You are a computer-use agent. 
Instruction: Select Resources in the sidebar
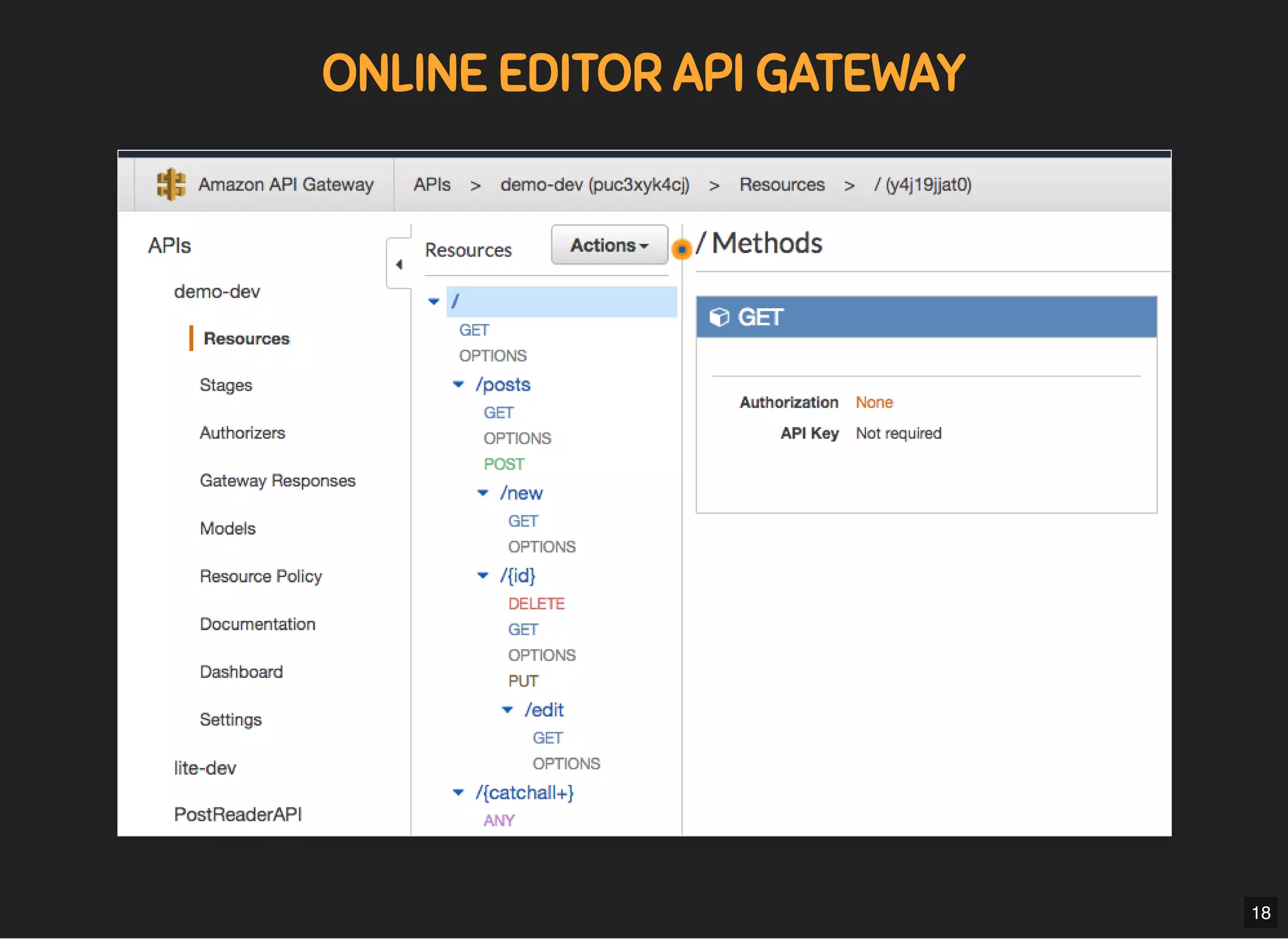247,338
